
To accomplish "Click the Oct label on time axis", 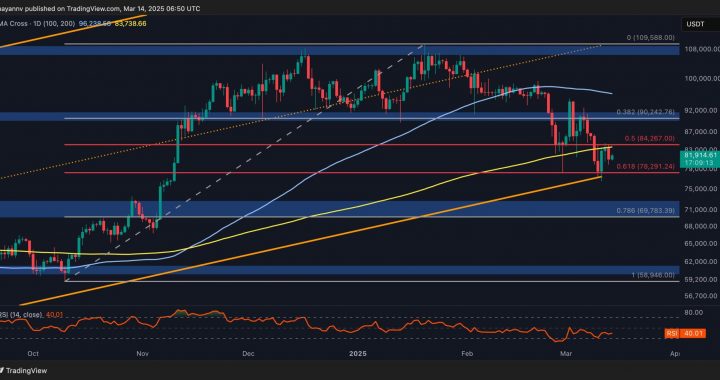I will [x=33, y=354].
